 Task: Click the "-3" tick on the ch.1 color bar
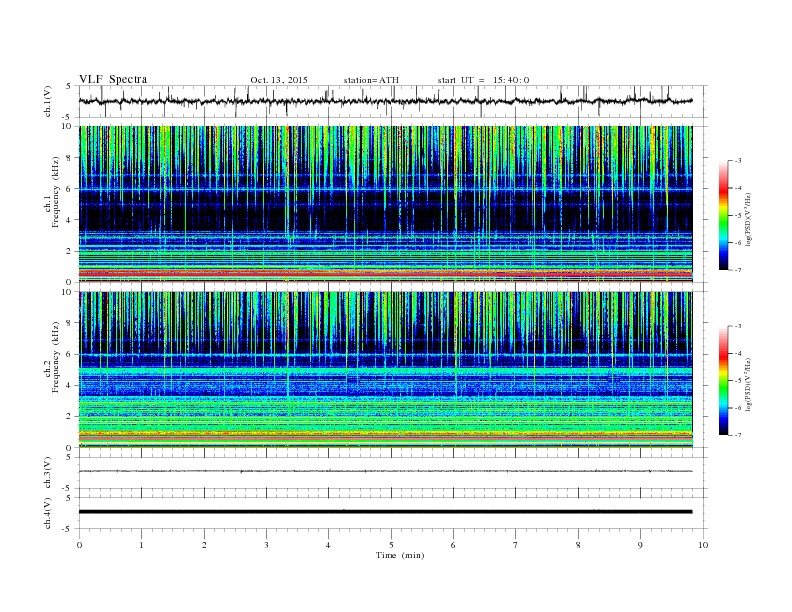[x=737, y=161]
